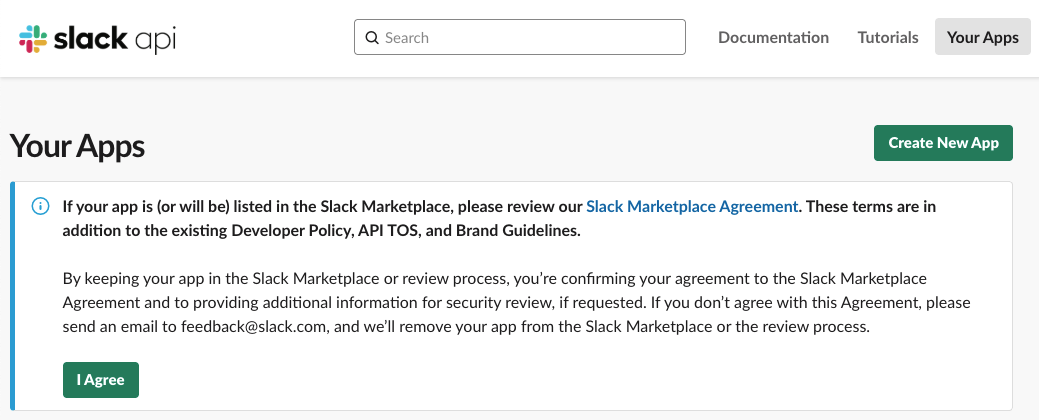Click the "api" text beside Slack logo
1039x420 pixels.
[x=155, y=40]
